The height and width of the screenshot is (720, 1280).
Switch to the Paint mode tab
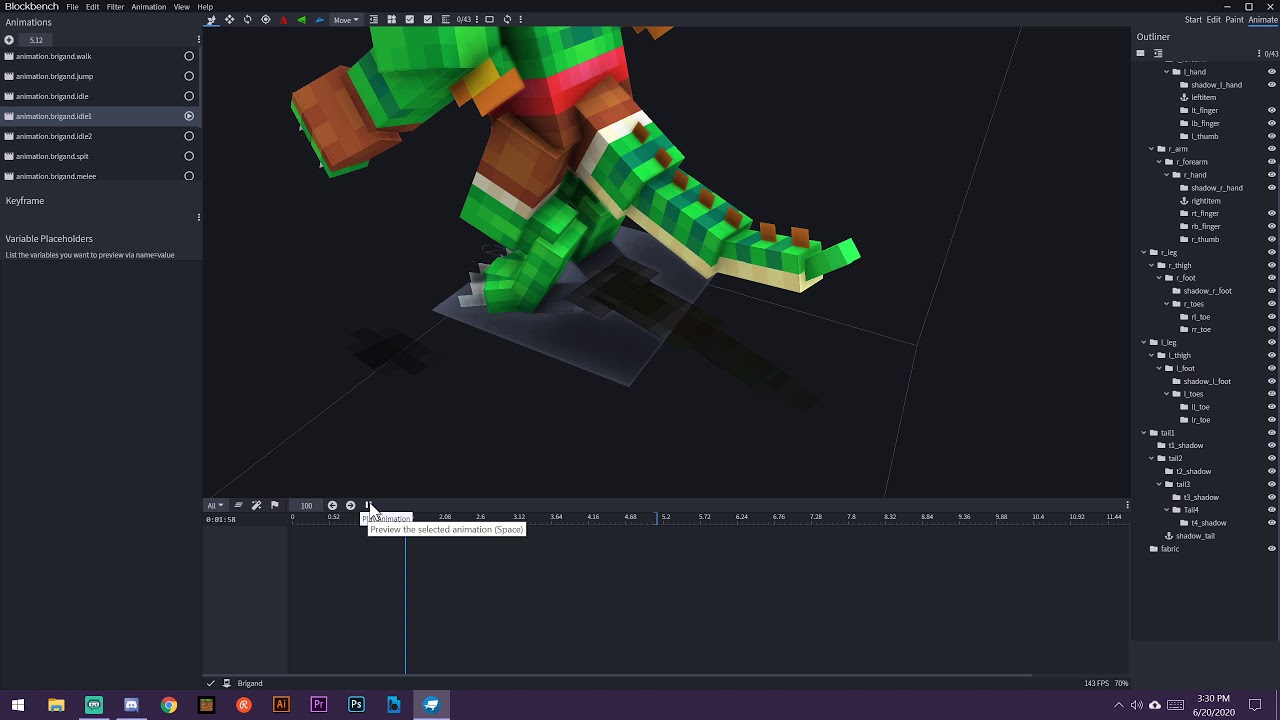[1235, 20]
